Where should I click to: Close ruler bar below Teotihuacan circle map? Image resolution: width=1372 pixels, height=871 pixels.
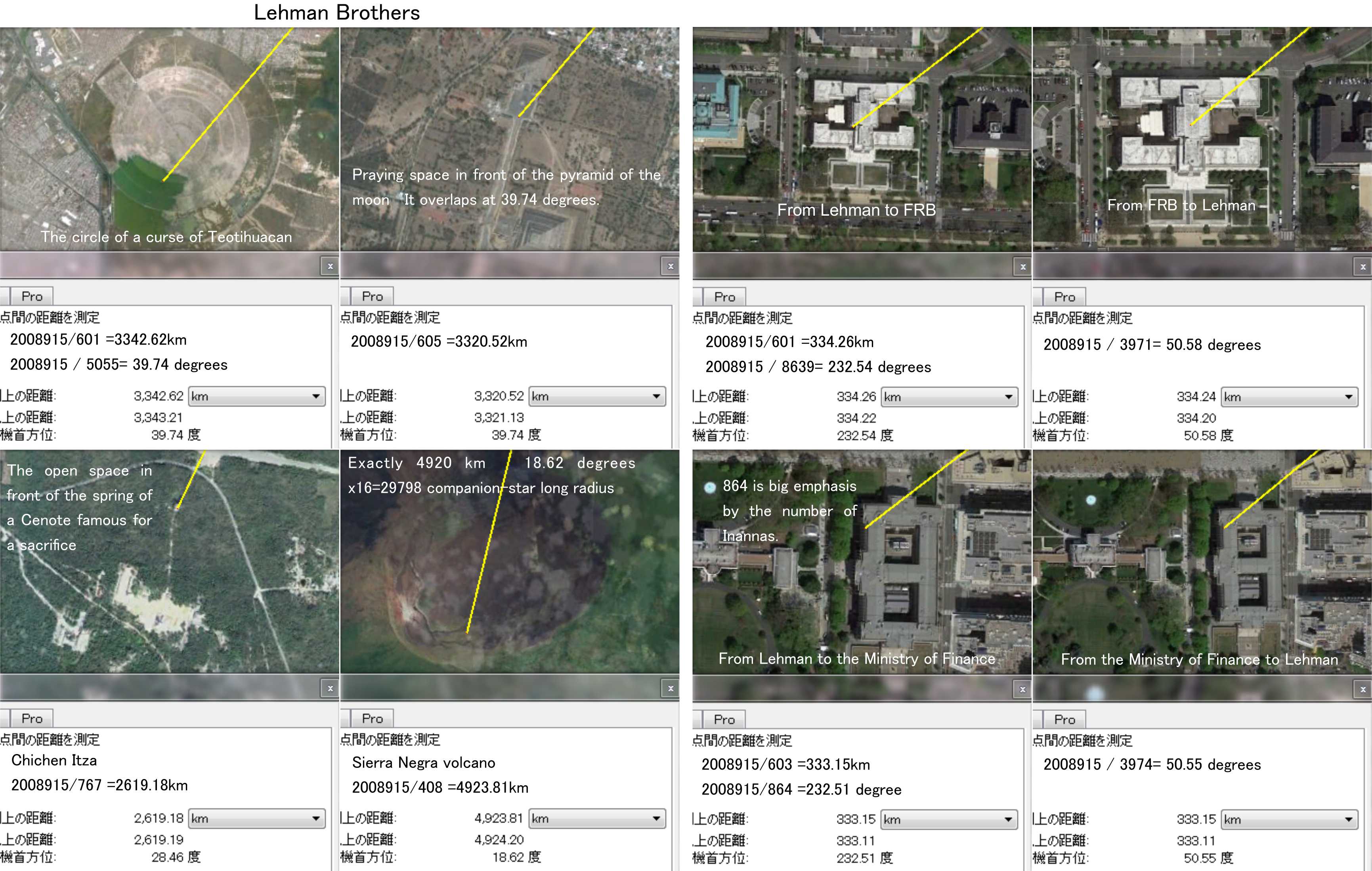[330, 266]
